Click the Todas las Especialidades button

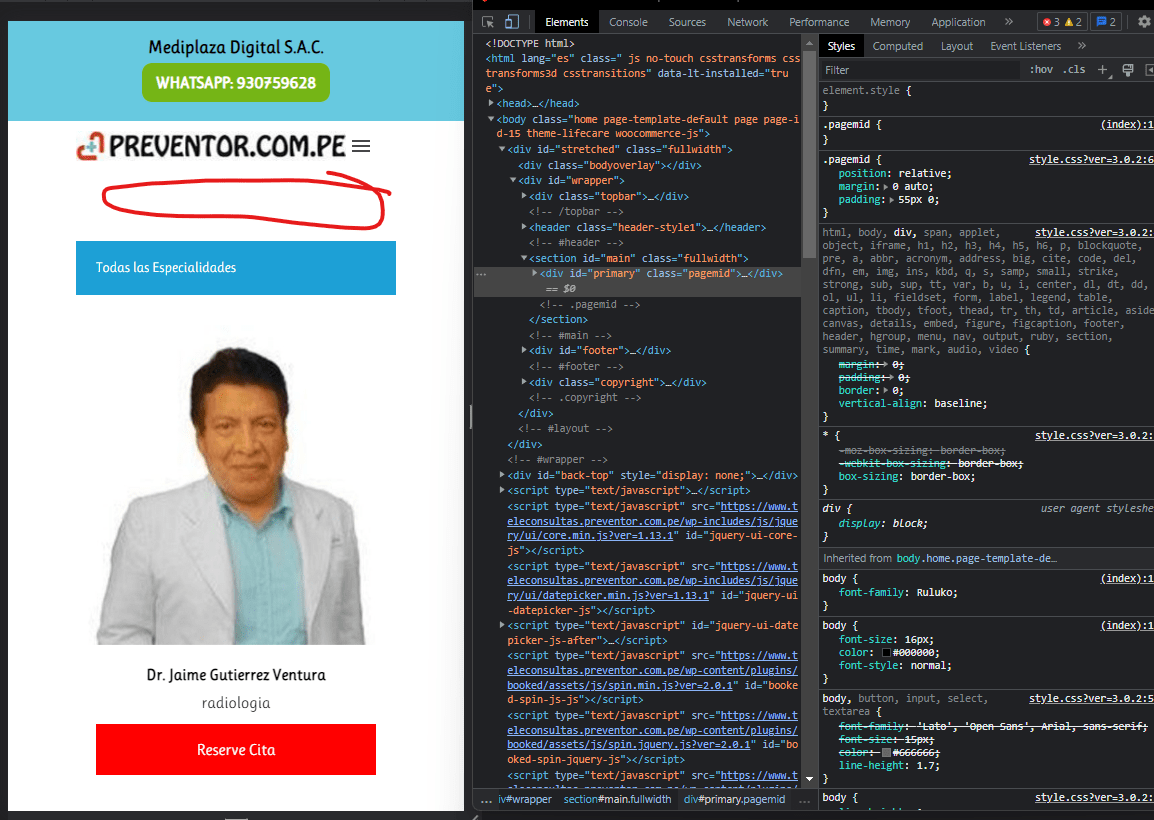(236, 268)
